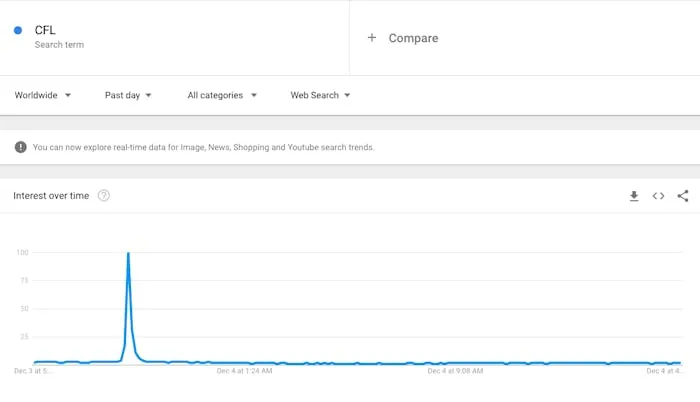Click the Dec 4 at 1:24 AM axis label
This screenshot has width=700, height=402.
(244, 371)
